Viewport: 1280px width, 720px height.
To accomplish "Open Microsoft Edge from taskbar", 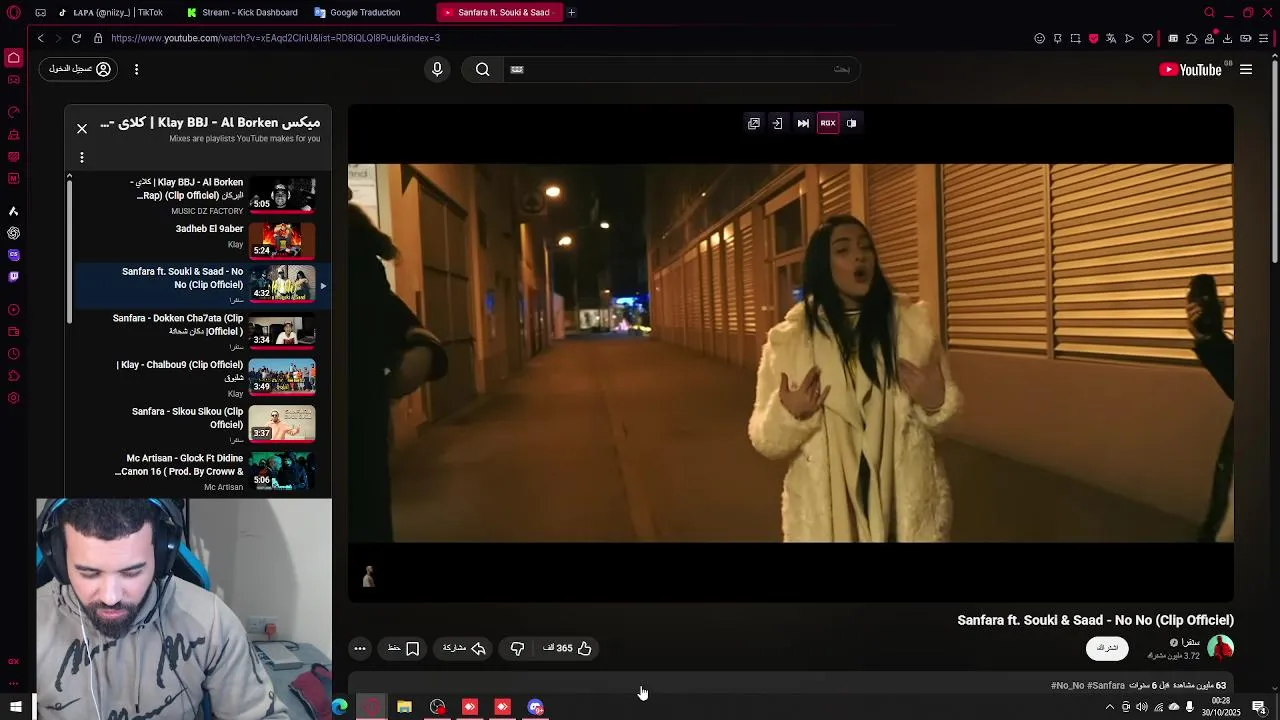I will pos(340,707).
